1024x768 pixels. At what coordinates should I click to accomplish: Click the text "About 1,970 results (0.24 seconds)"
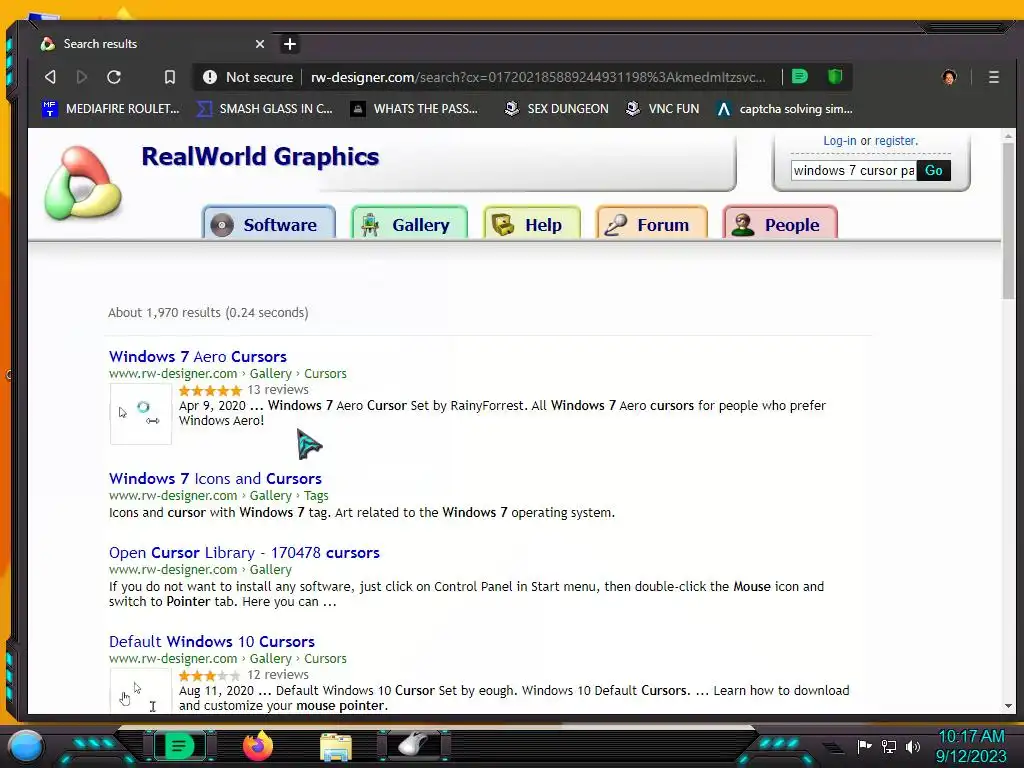208,313
